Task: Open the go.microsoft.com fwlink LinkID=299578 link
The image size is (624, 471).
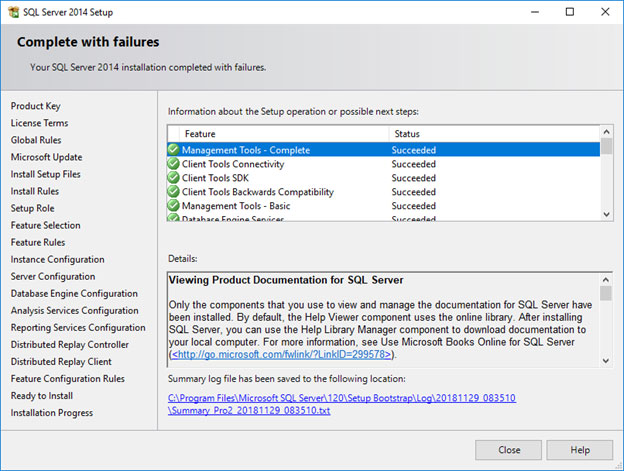Action: click(x=281, y=354)
